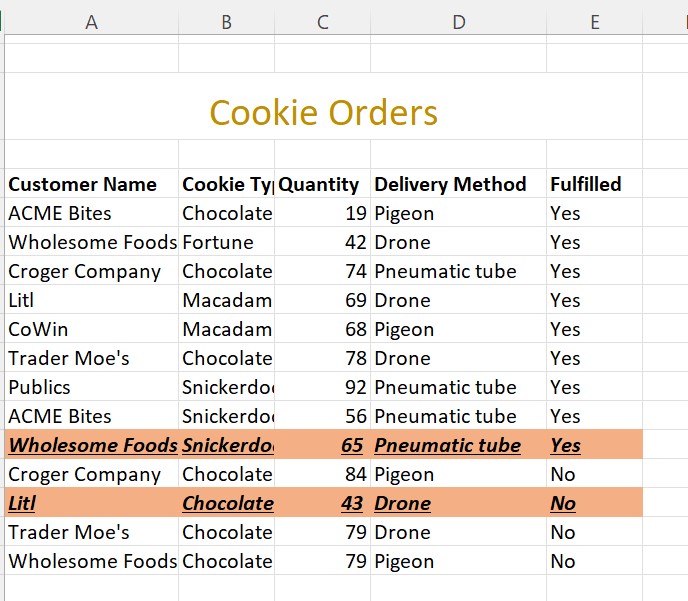Select column B header

click(226, 22)
